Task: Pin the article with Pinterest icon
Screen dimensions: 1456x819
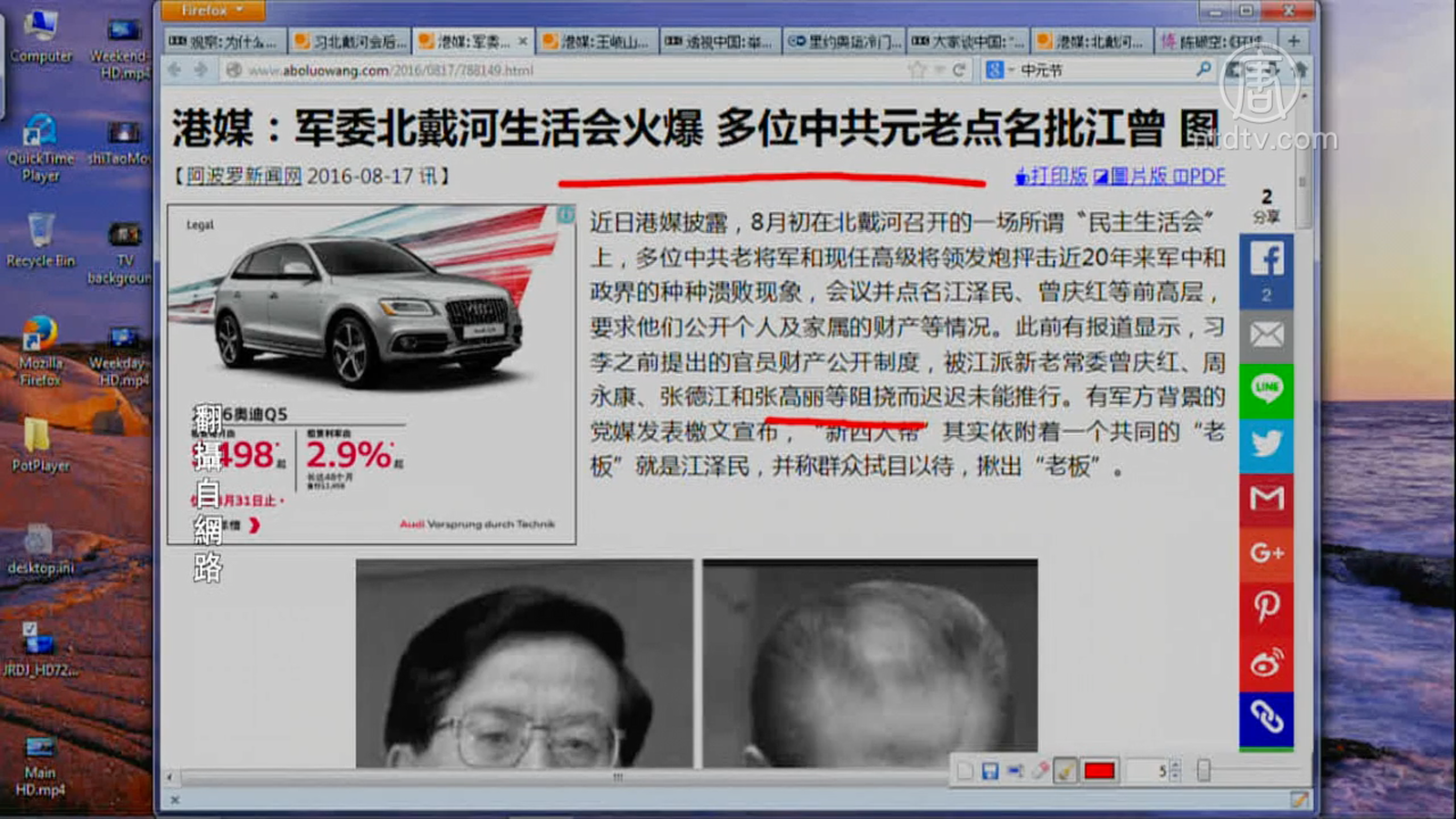Action: 1266,607
